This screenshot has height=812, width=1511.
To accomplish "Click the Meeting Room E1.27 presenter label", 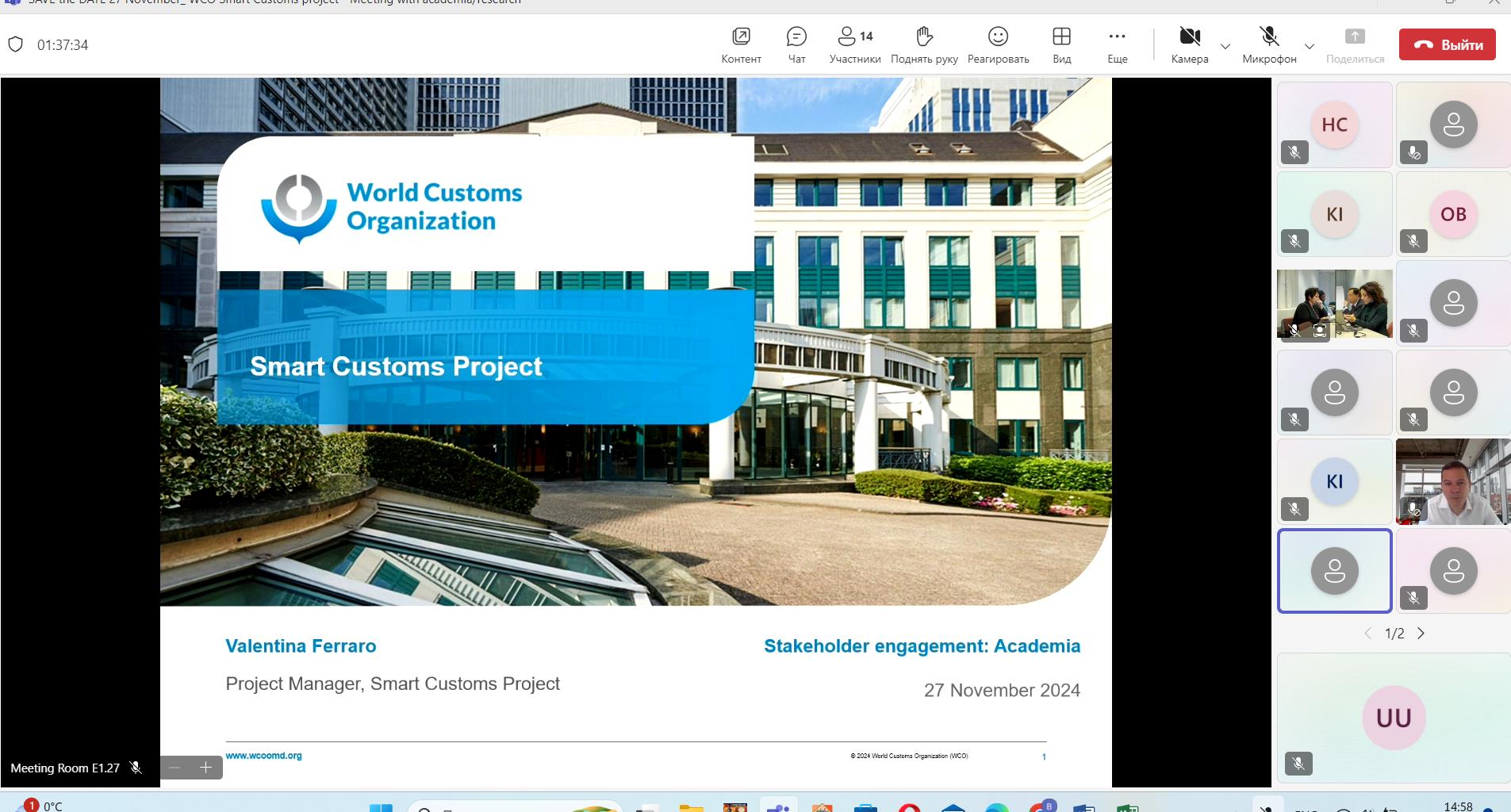I will tap(65, 768).
